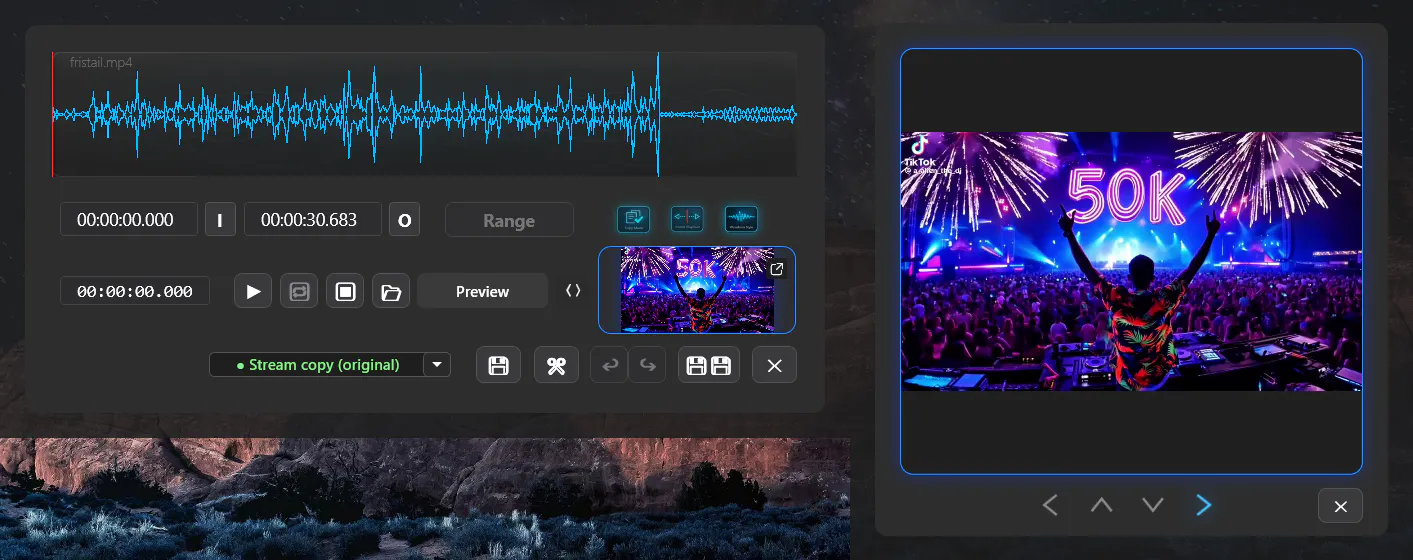This screenshot has width=1413, height=560.
Task: Click the start time field 00:00:00.000
Action: pyautogui.click(x=129, y=219)
